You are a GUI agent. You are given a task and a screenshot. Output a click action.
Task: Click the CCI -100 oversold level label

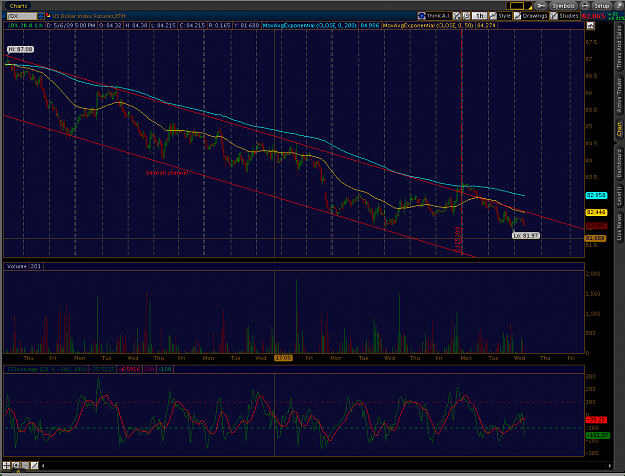[165, 369]
